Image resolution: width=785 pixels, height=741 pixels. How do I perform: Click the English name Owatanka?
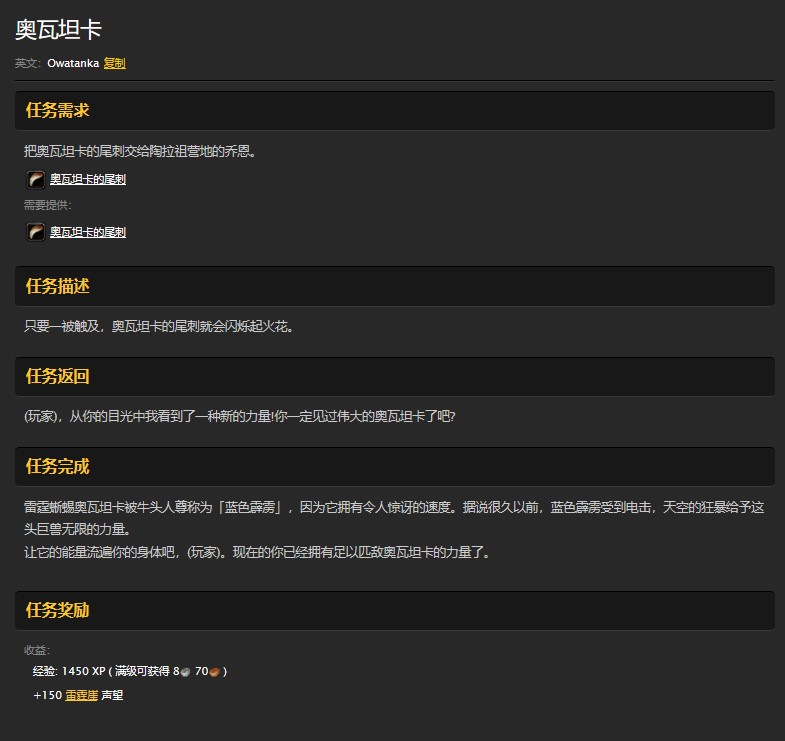(73, 63)
